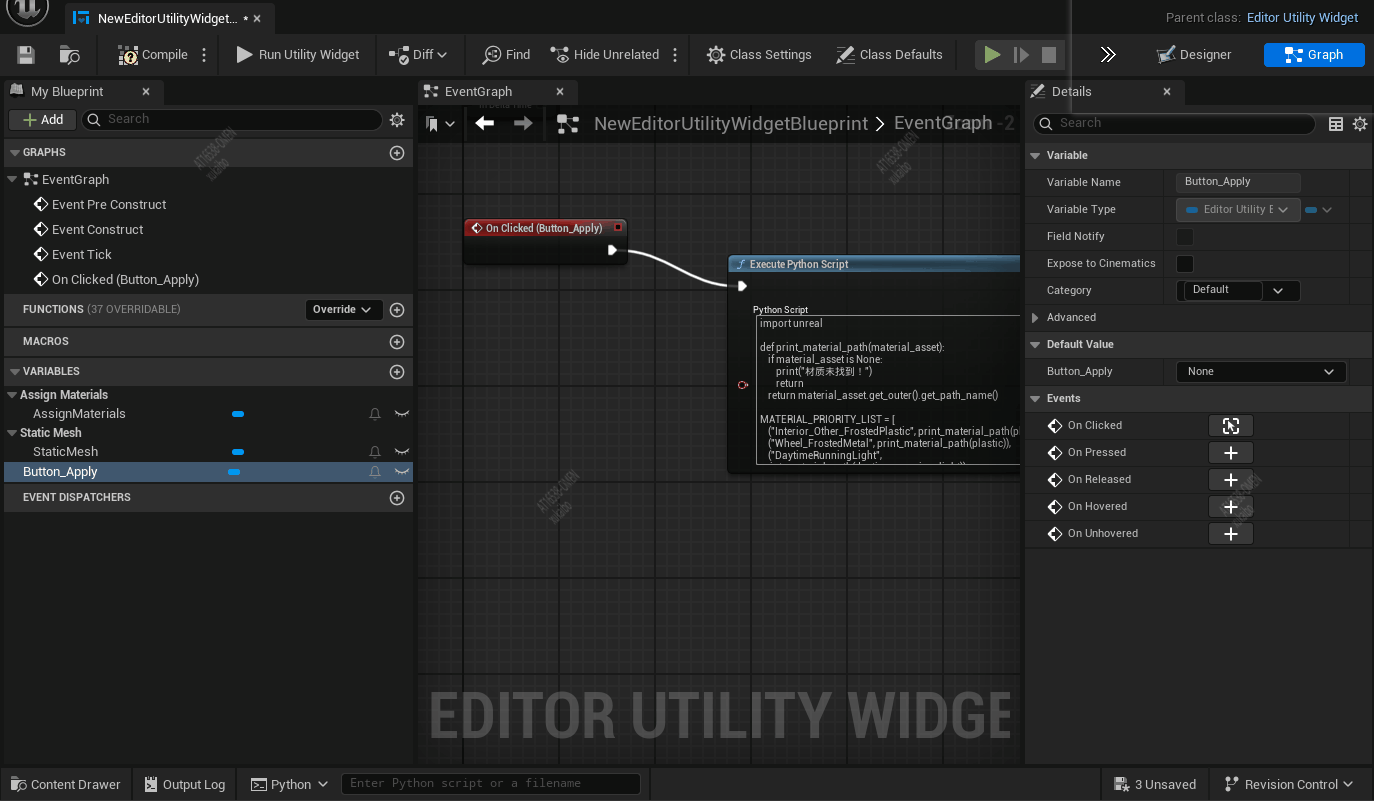Run Utility Widget
Screen dimensions: 1374x801
pos(297,55)
